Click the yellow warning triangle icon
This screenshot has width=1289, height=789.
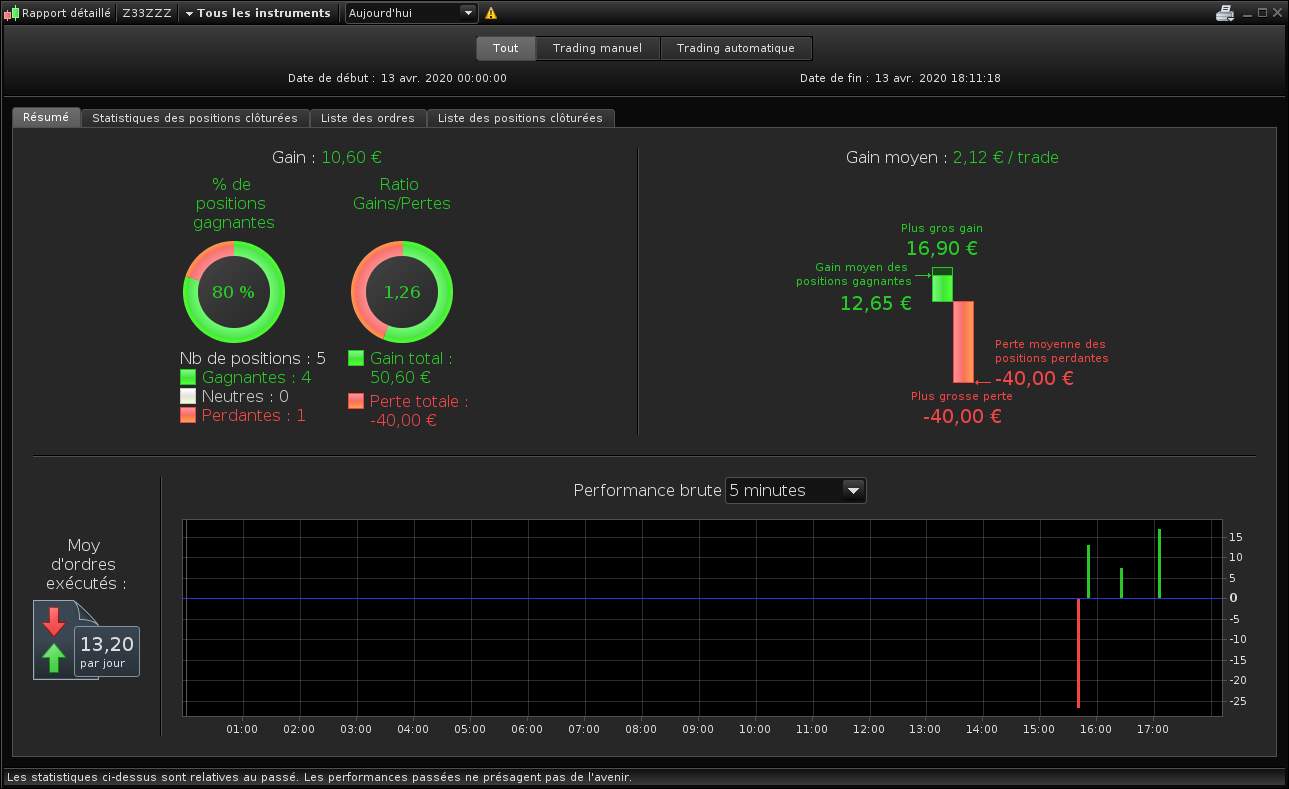[x=491, y=13]
